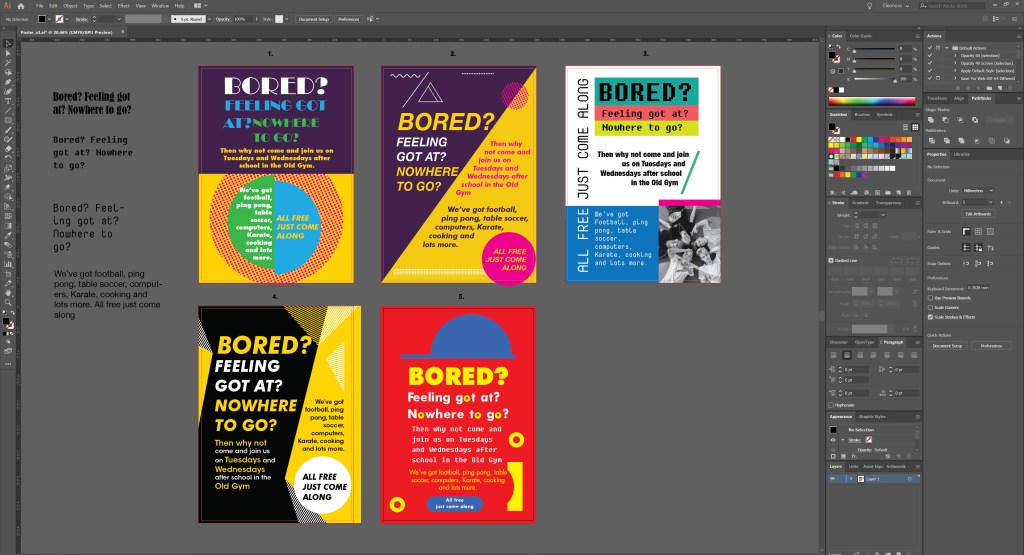Toggle visibility eye for Layer 1
This screenshot has width=1024, height=555.
832,479
